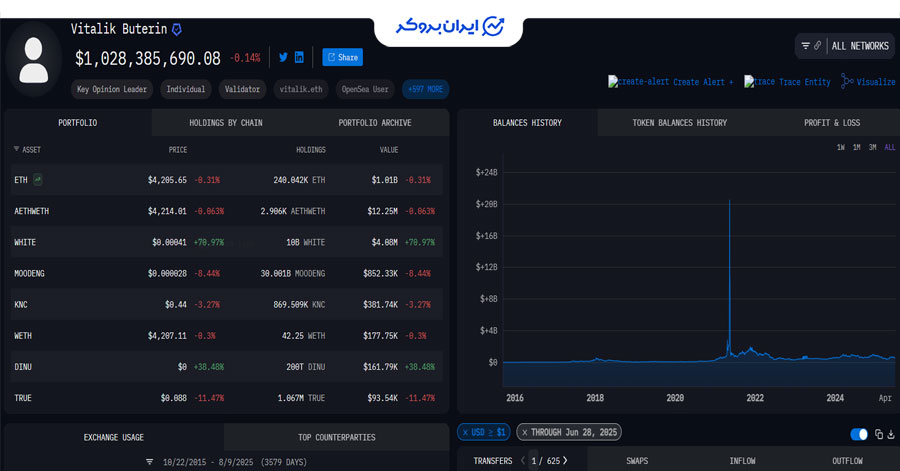Open the Twitter profile icon
900x471 pixels.
pos(283,57)
